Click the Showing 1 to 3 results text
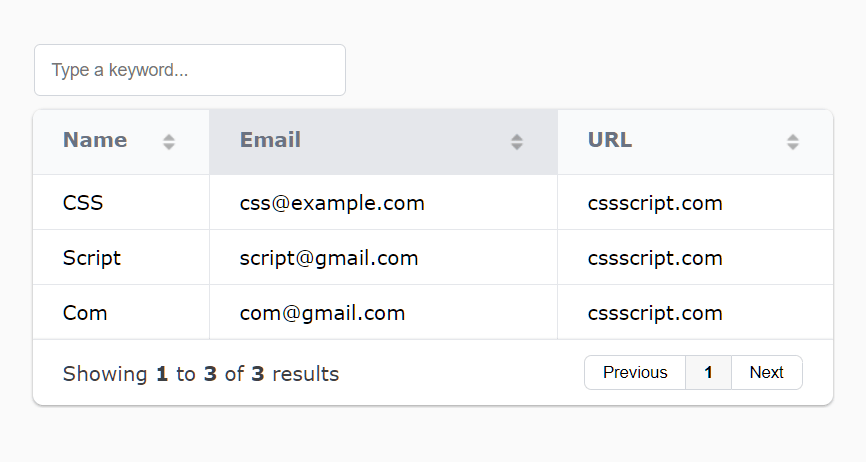 pyautogui.click(x=201, y=374)
